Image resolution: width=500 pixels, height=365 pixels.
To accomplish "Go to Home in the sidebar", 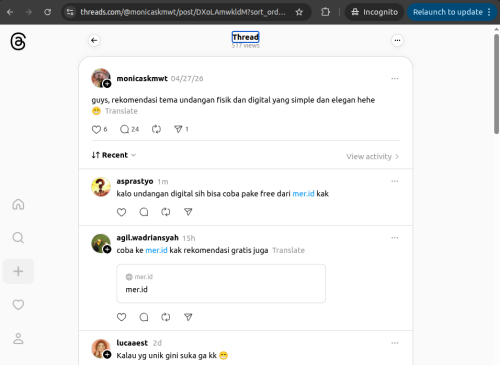I will 18,204.
